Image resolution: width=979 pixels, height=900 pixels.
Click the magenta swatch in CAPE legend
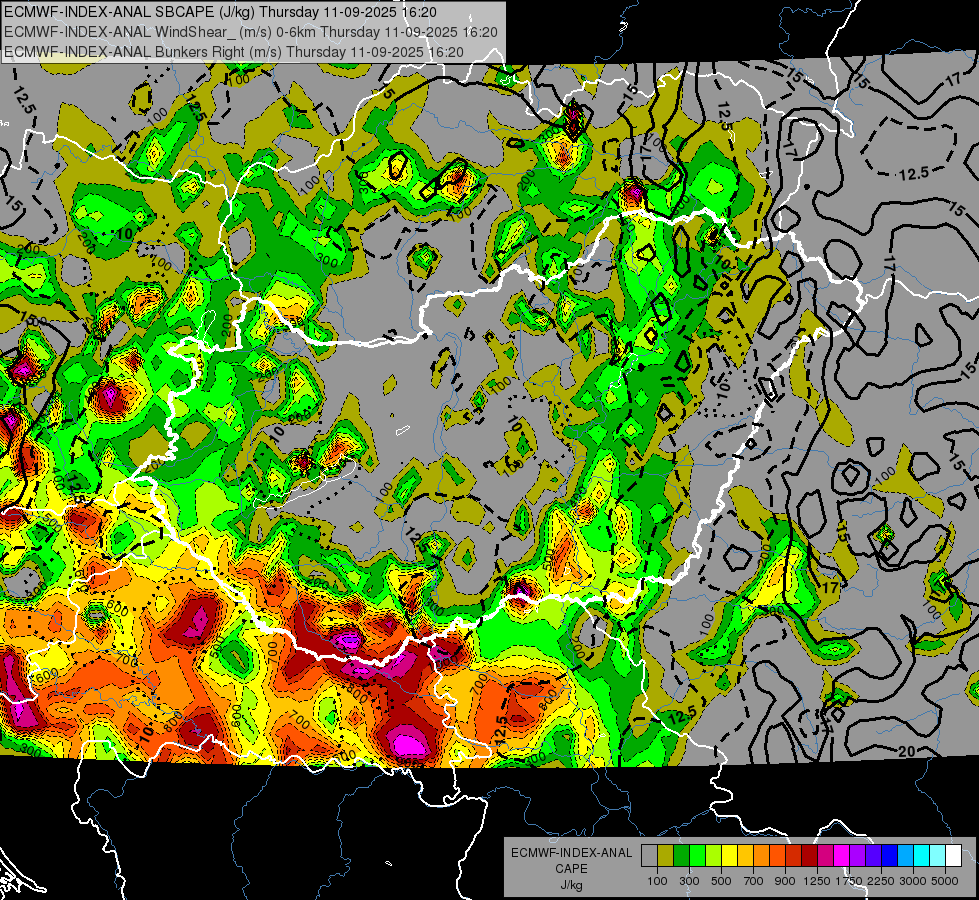tap(842, 855)
